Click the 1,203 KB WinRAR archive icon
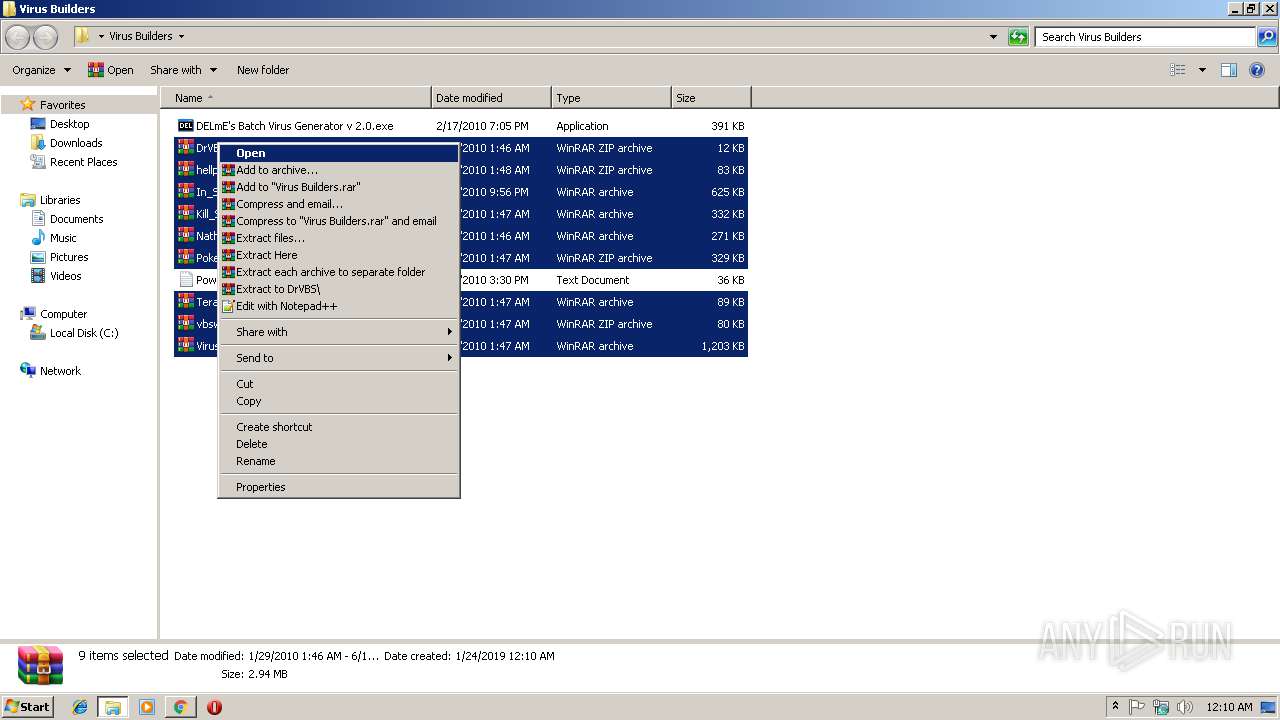Image resolution: width=1280 pixels, height=720 pixels. 185,346
